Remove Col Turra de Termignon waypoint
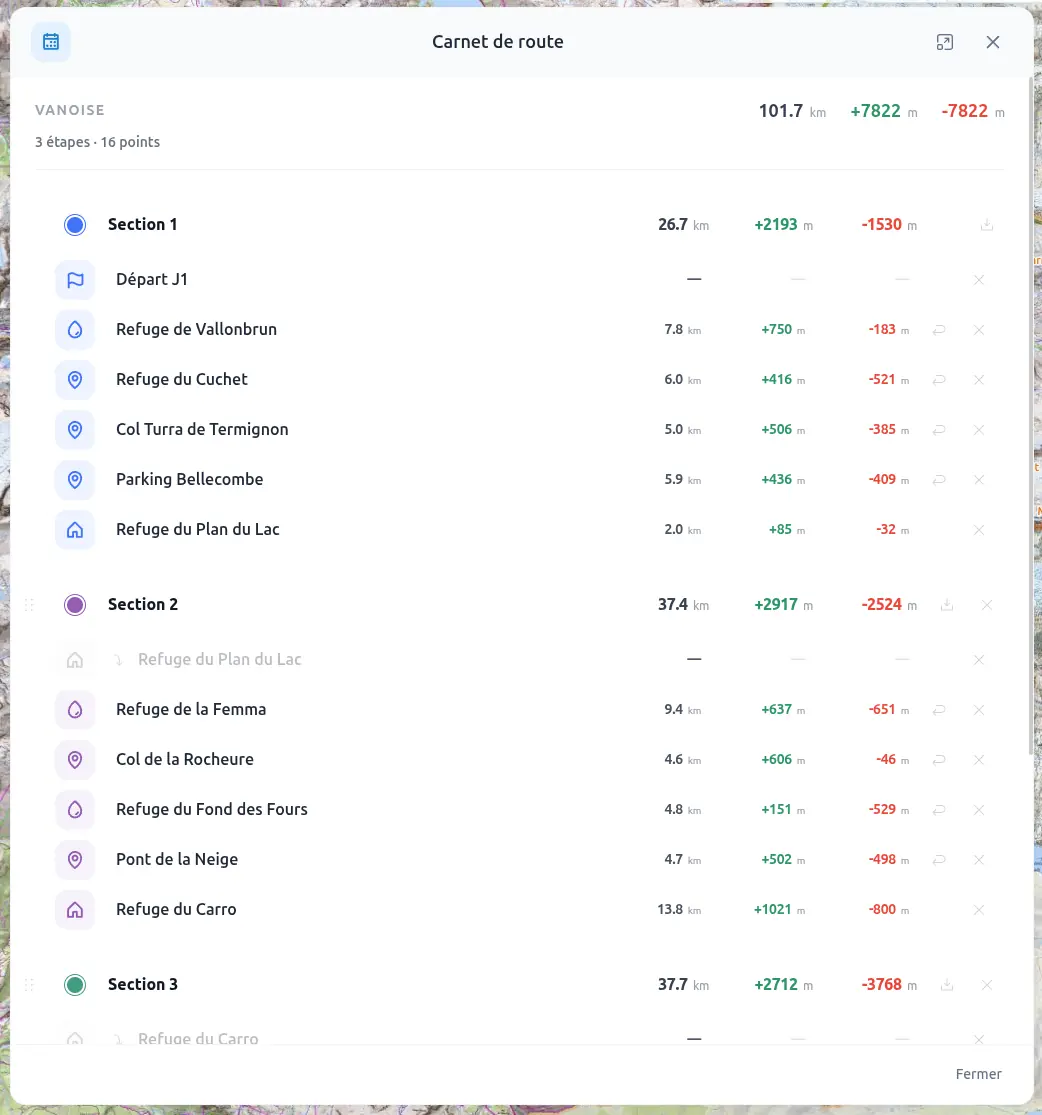This screenshot has height=1115, width=1042. [979, 430]
